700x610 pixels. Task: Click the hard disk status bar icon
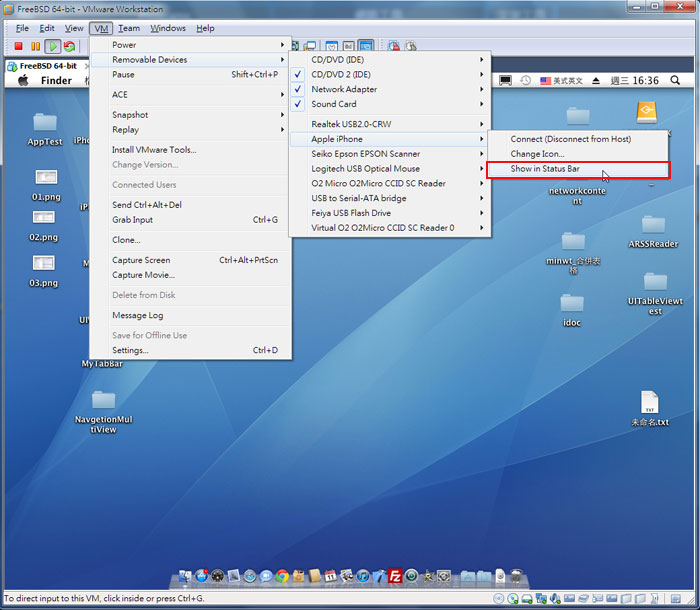click(x=527, y=599)
